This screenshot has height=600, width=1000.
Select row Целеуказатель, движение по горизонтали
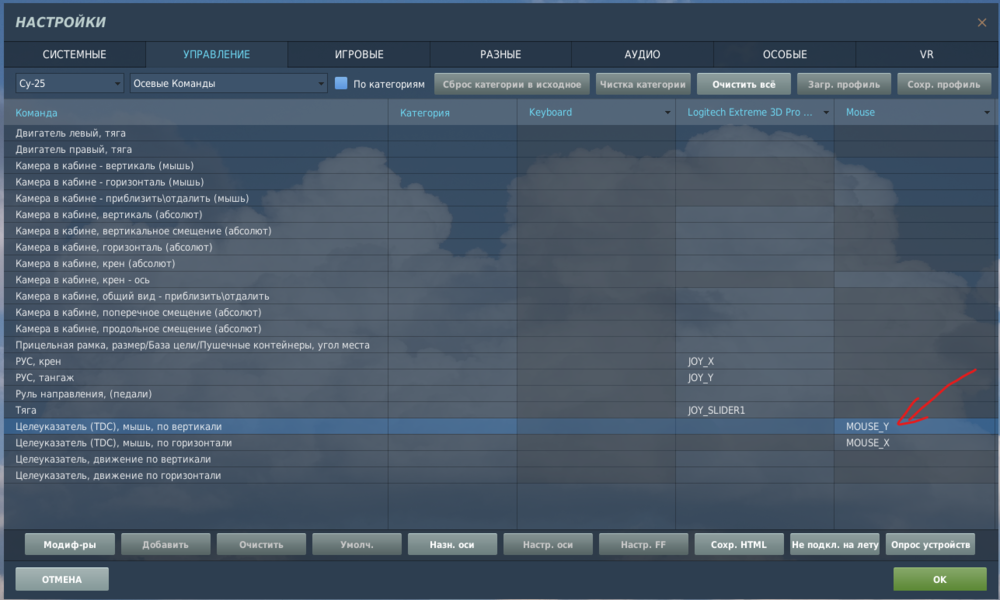tap(501, 476)
